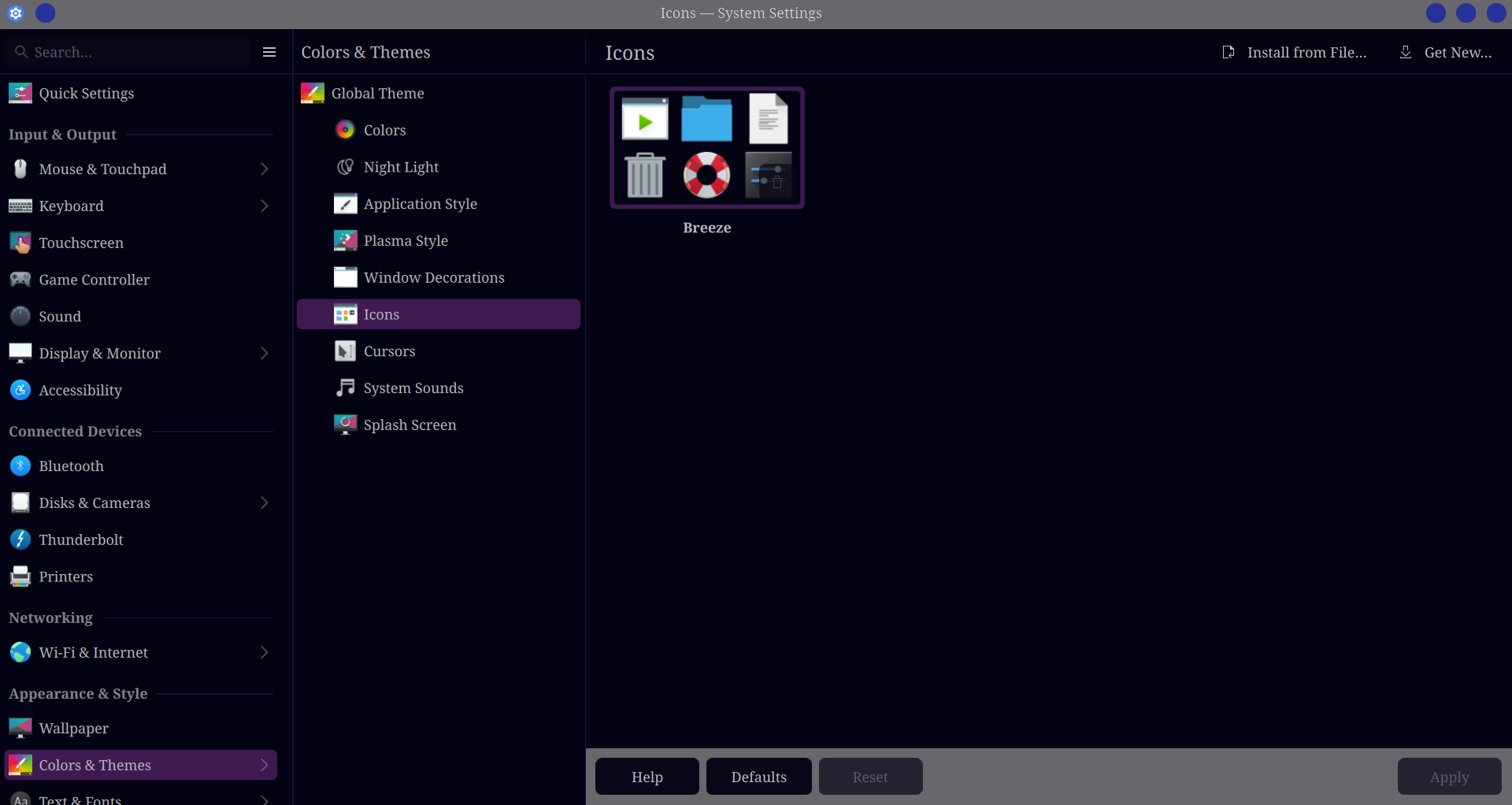Click the Sound speaker icon

[20, 316]
